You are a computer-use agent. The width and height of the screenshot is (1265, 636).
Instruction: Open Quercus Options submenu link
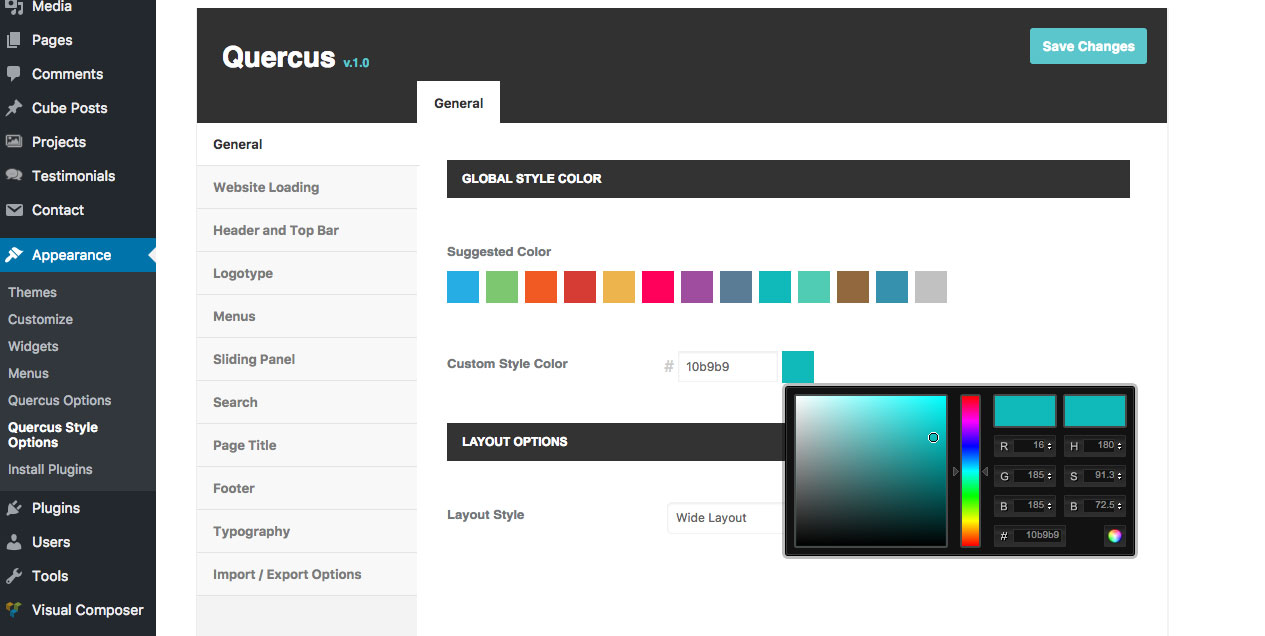click(x=60, y=400)
